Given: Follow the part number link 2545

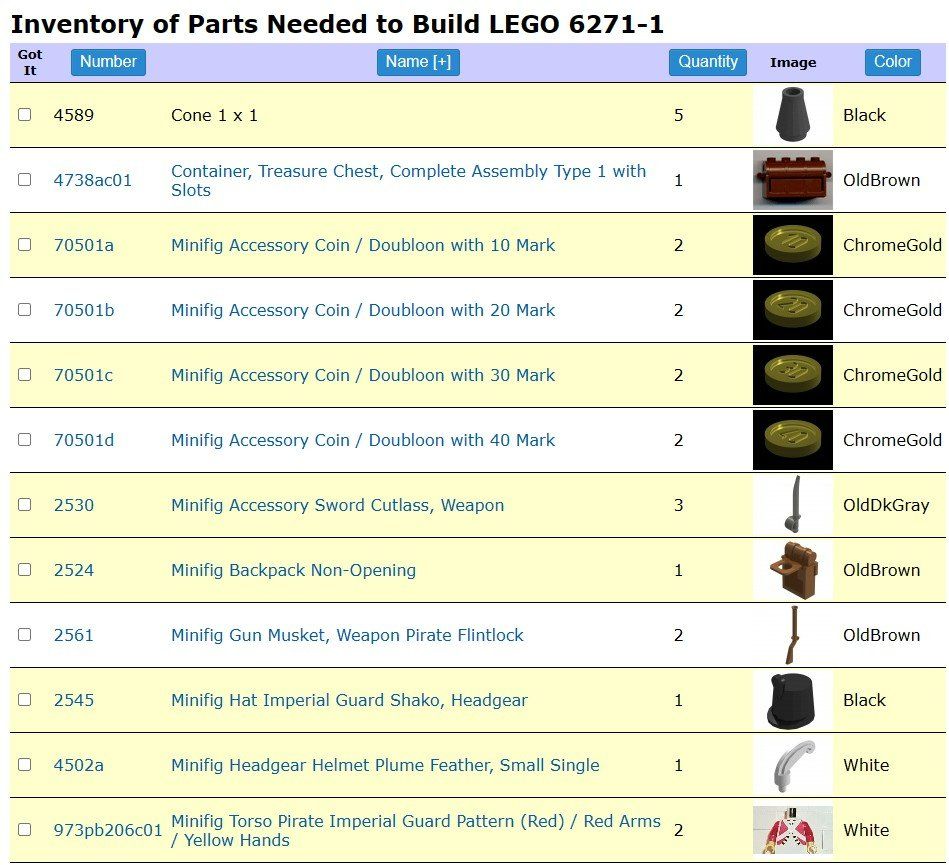Looking at the screenshot, I should click(x=74, y=700).
